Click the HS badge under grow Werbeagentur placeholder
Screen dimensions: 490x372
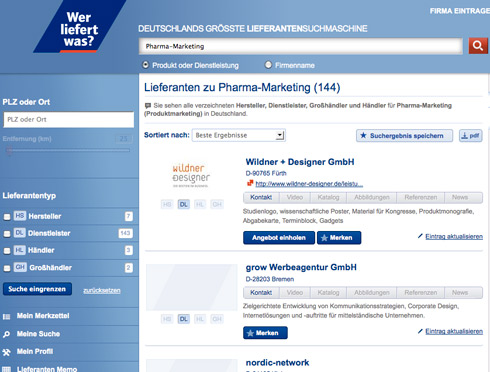tap(167, 319)
